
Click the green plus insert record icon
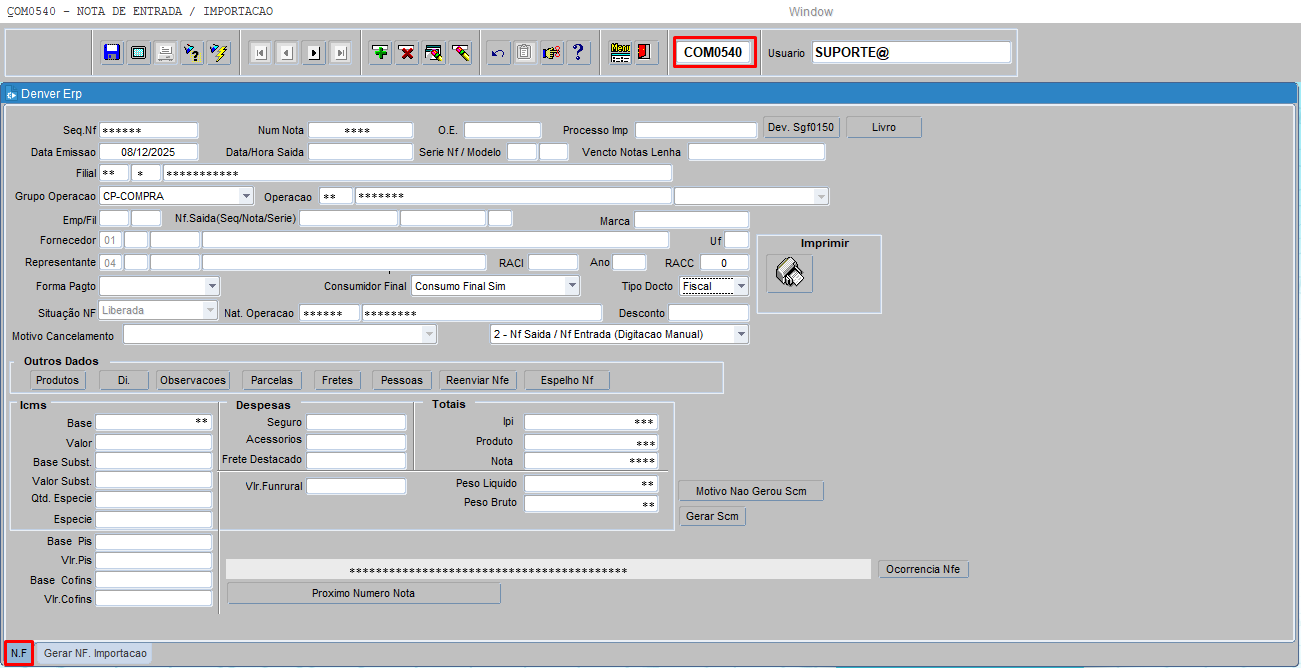(380, 53)
